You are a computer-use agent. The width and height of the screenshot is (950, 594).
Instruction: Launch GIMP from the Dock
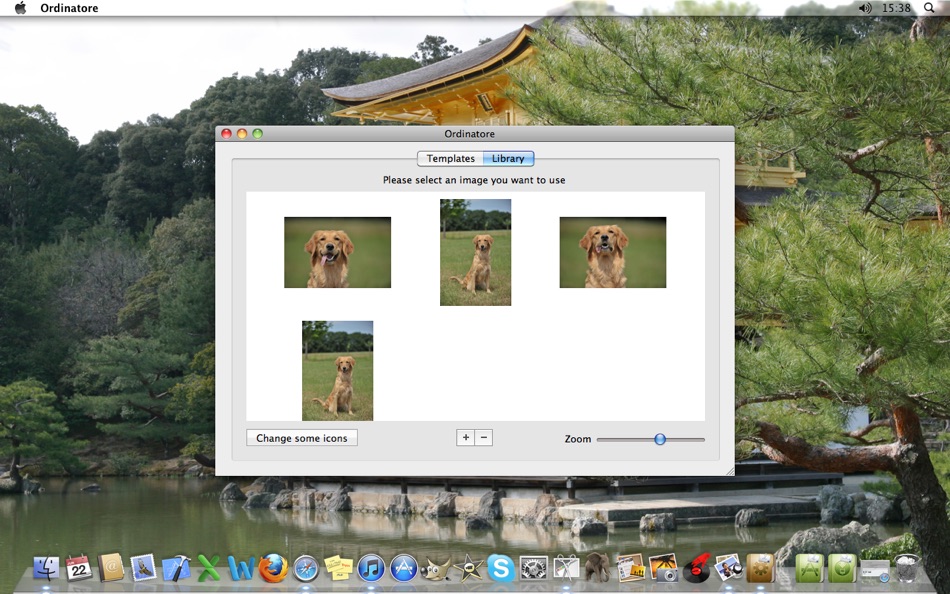pos(436,569)
